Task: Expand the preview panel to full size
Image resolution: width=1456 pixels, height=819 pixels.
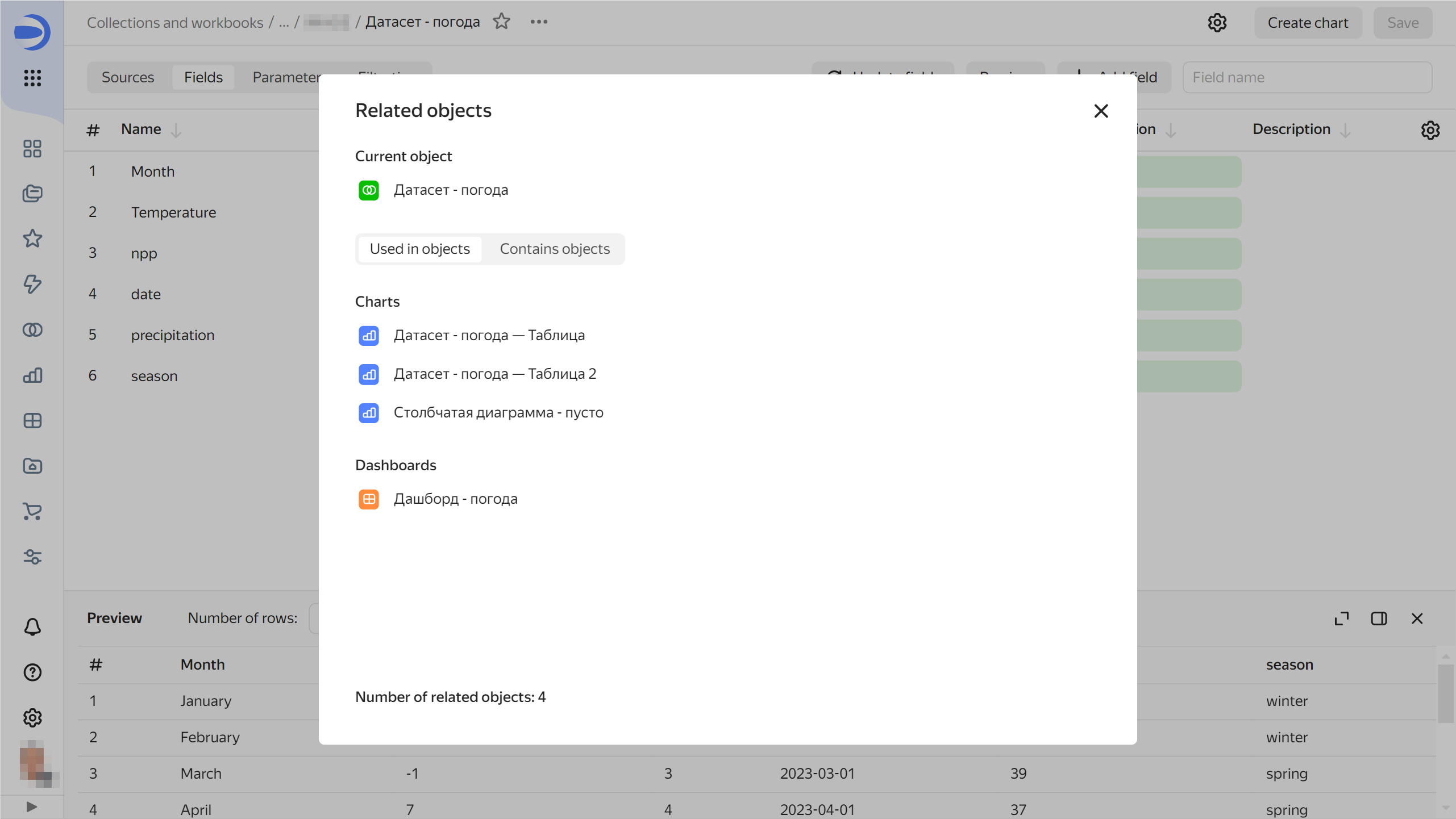Action: pyautogui.click(x=1341, y=619)
